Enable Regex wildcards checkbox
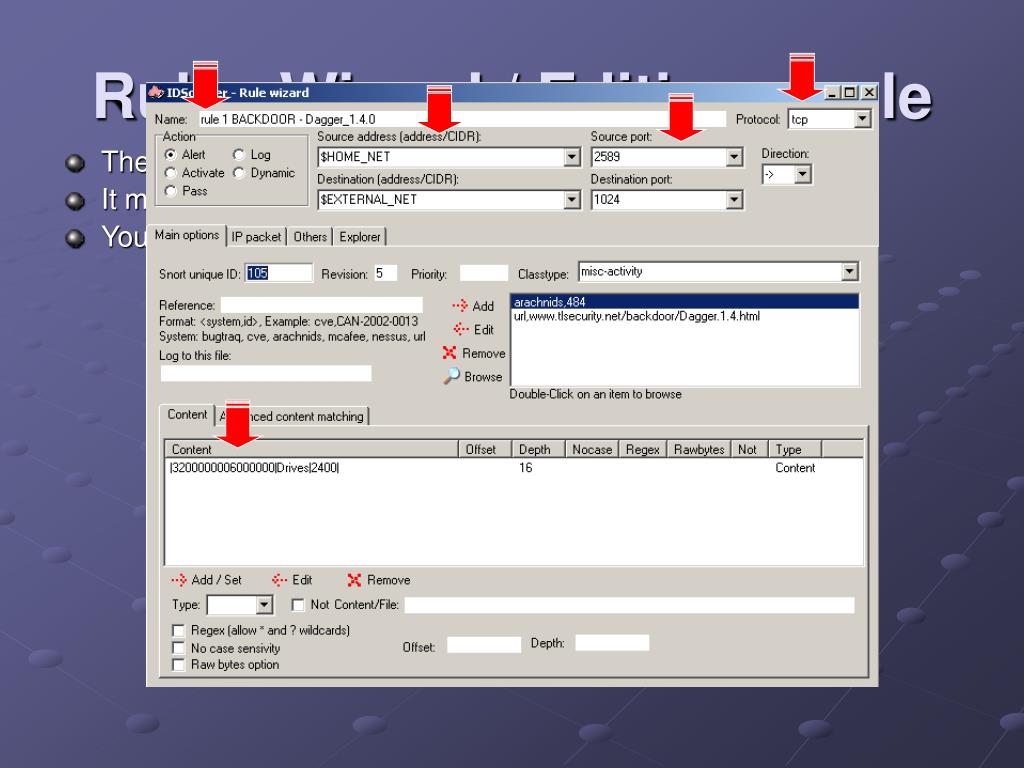 click(x=178, y=630)
